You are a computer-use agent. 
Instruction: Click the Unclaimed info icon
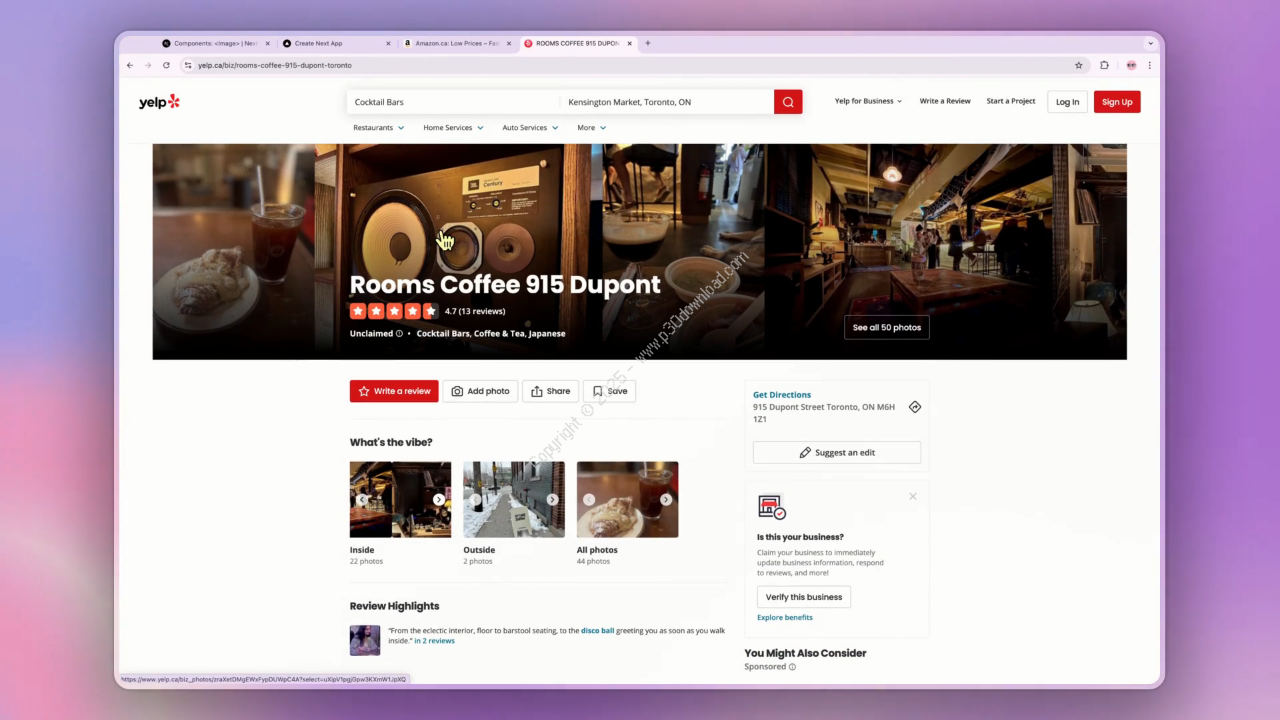(x=399, y=334)
